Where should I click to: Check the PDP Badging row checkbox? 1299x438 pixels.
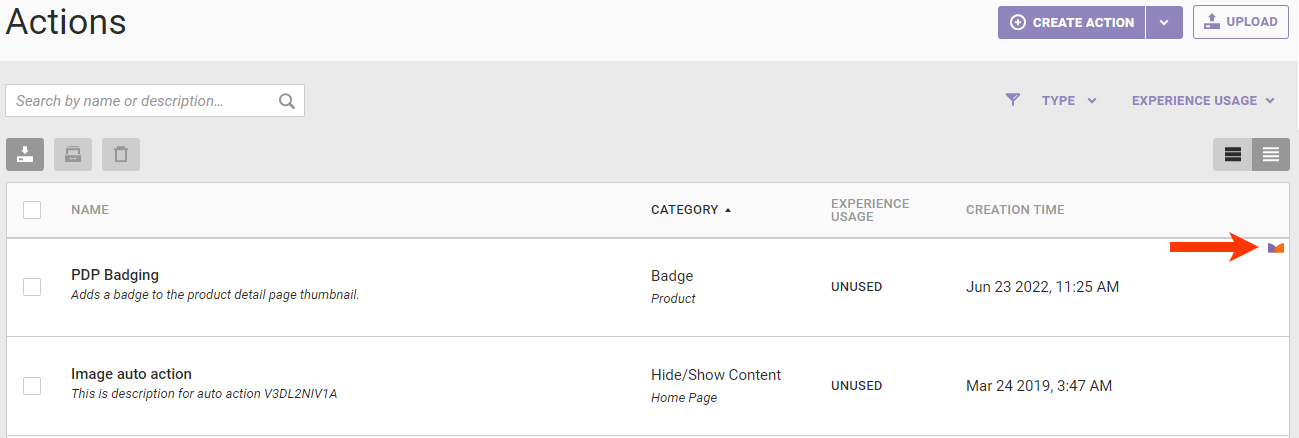coord(32,287)
